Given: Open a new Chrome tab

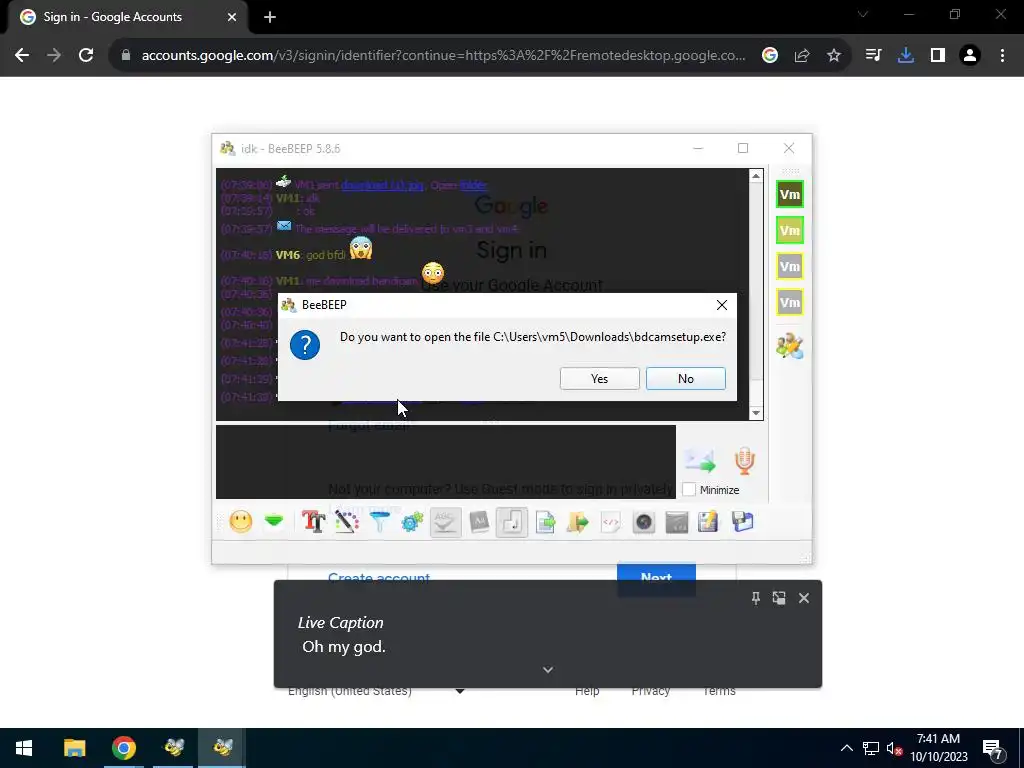Looking at the screenshot, I should (270, 18).
